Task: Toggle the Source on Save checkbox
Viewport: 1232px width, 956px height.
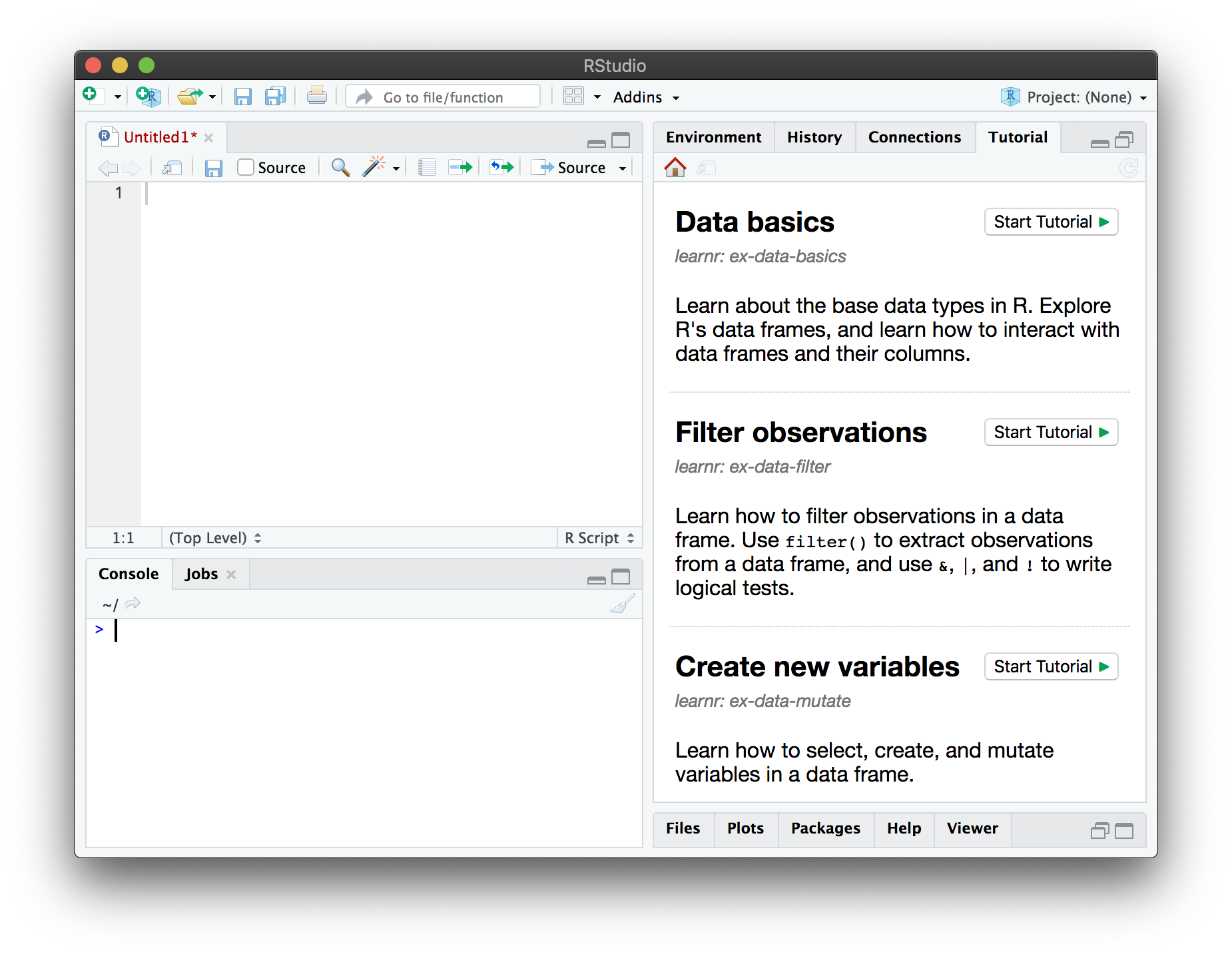Action: (246, 167)
